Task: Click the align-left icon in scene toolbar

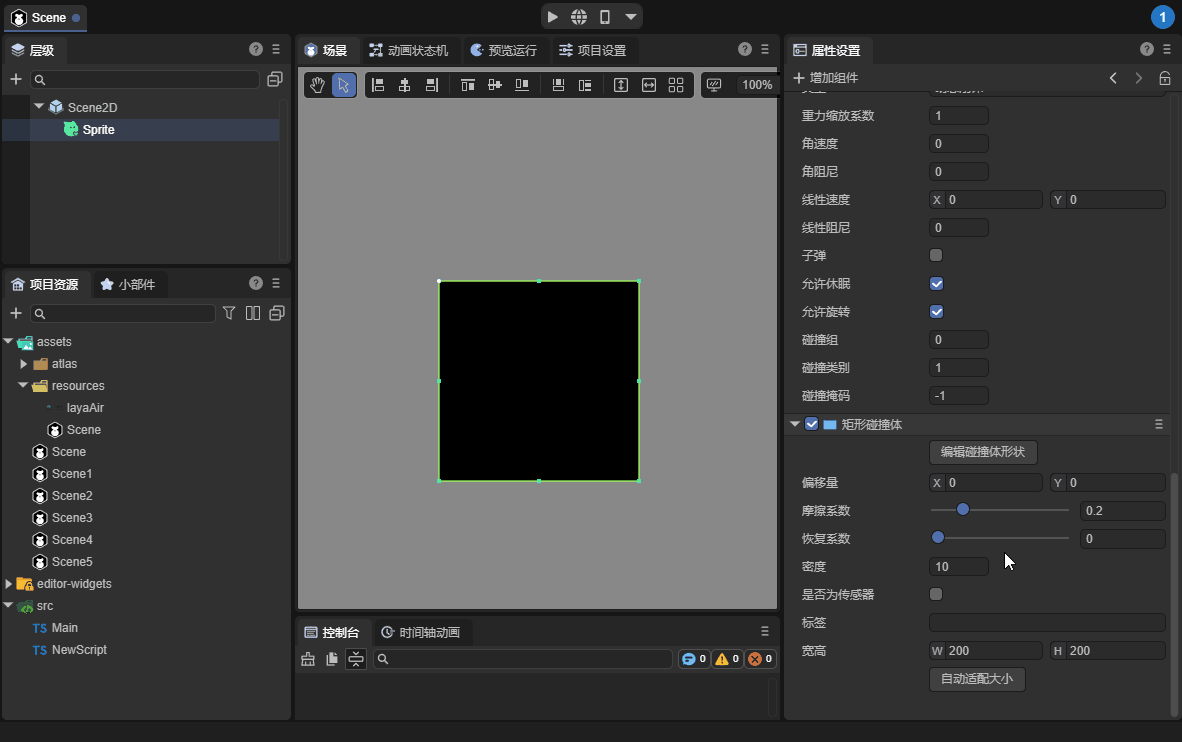Action: [x=378, y=85]
